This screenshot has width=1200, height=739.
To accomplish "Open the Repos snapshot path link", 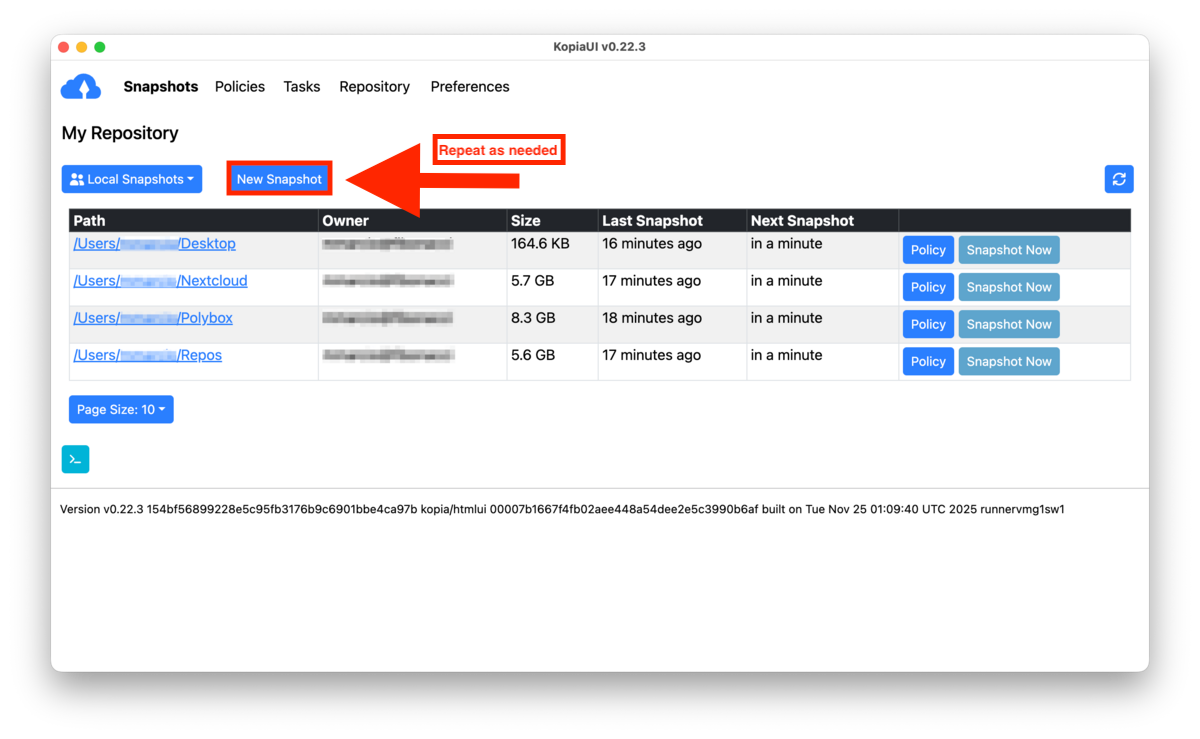I will tap(148, 355).
